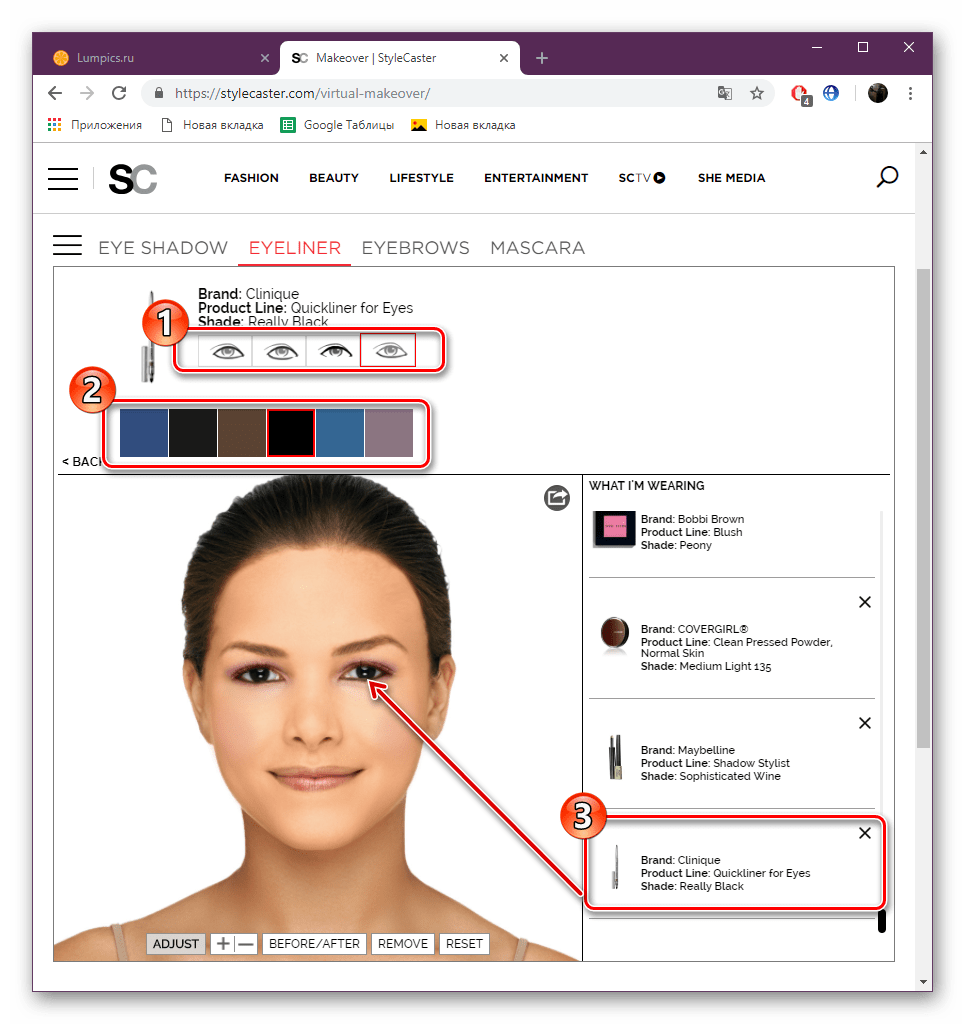Click the scroll down arrow of the page
This screenshot has height=1024, width=965.
[923, 982]
